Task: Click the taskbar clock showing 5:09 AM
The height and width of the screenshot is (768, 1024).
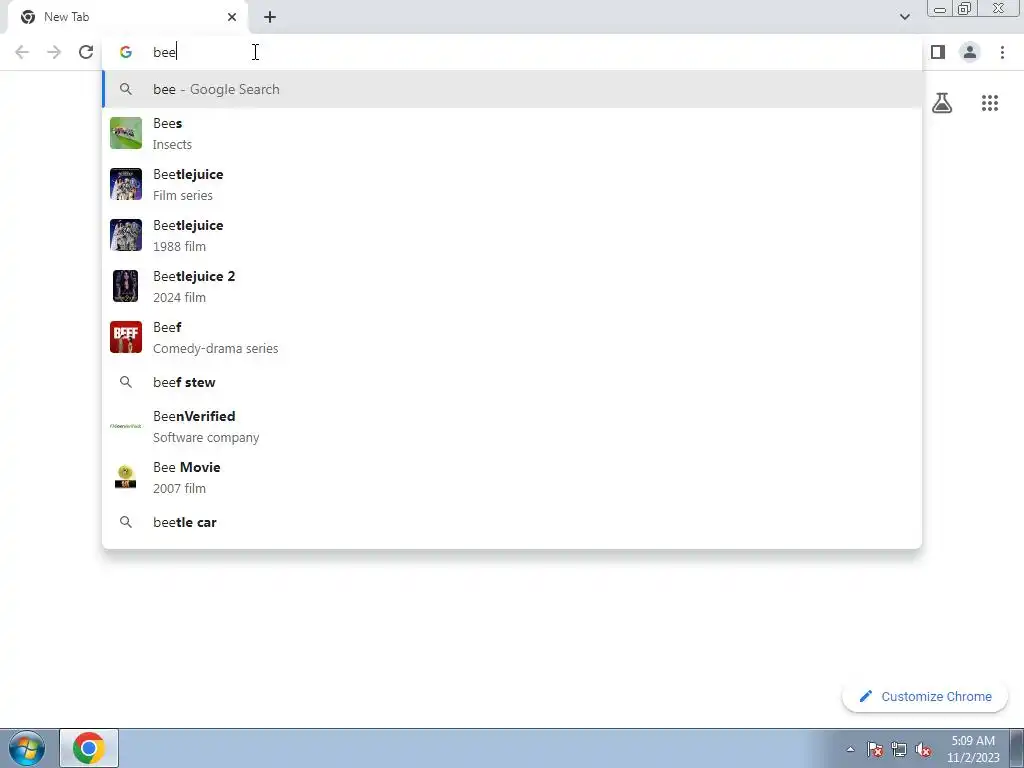Action: pos(973,749)
